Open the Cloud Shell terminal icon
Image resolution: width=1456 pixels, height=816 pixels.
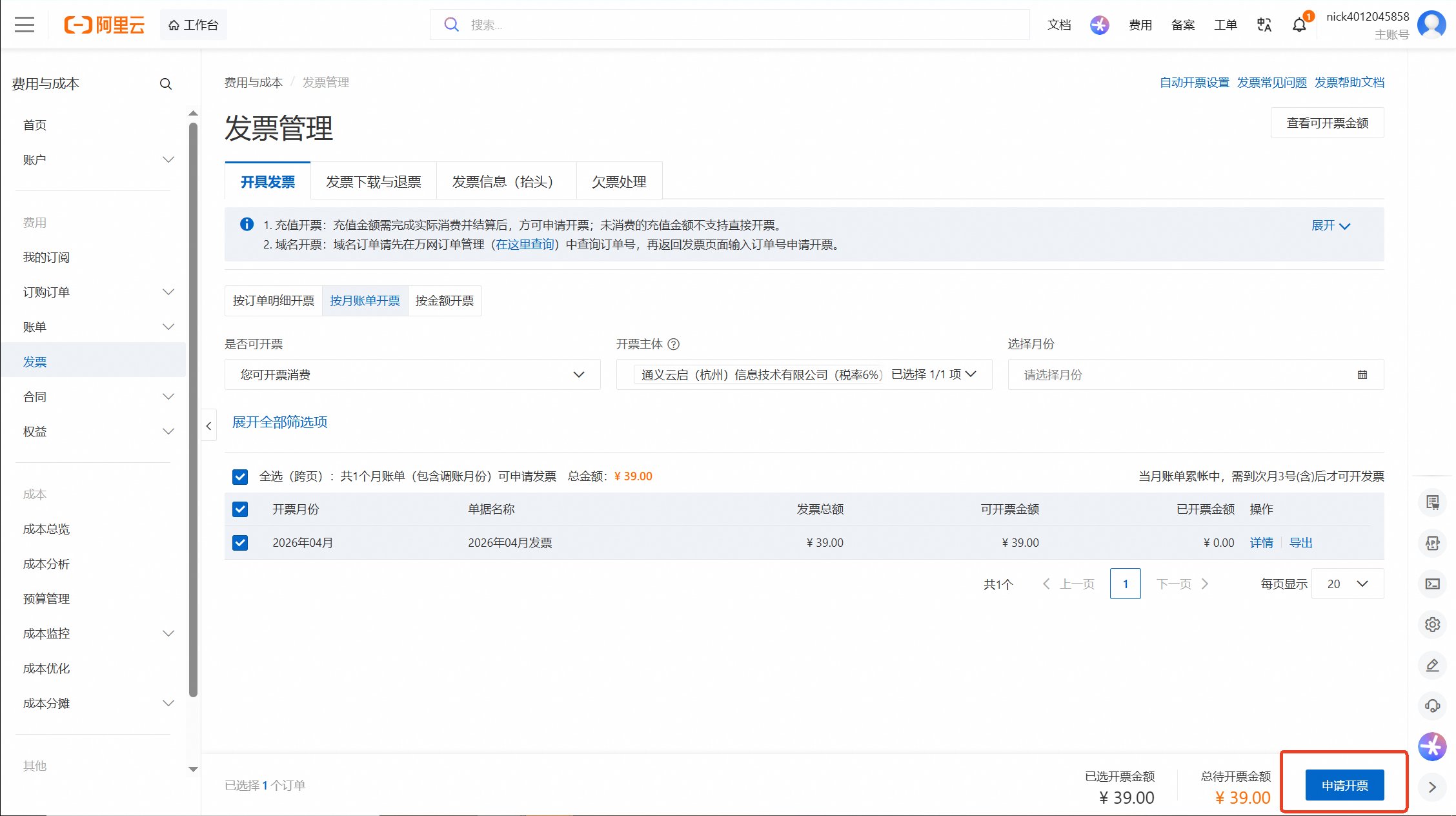(1432, 584)
